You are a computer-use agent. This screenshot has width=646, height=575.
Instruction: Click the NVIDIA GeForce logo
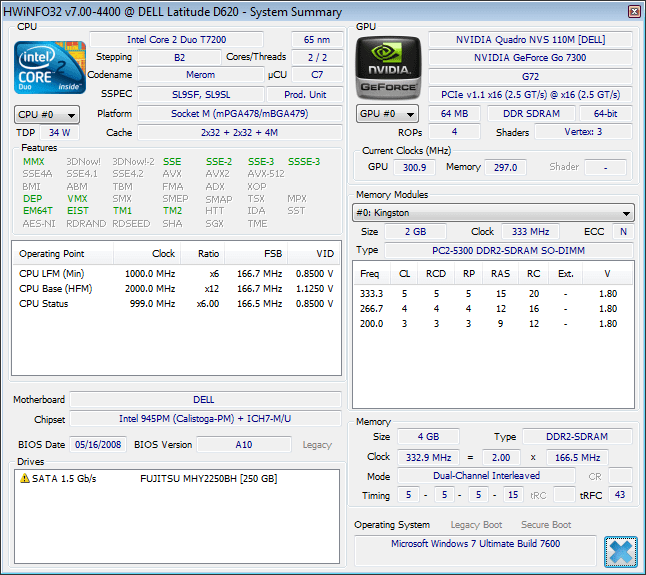388,68
